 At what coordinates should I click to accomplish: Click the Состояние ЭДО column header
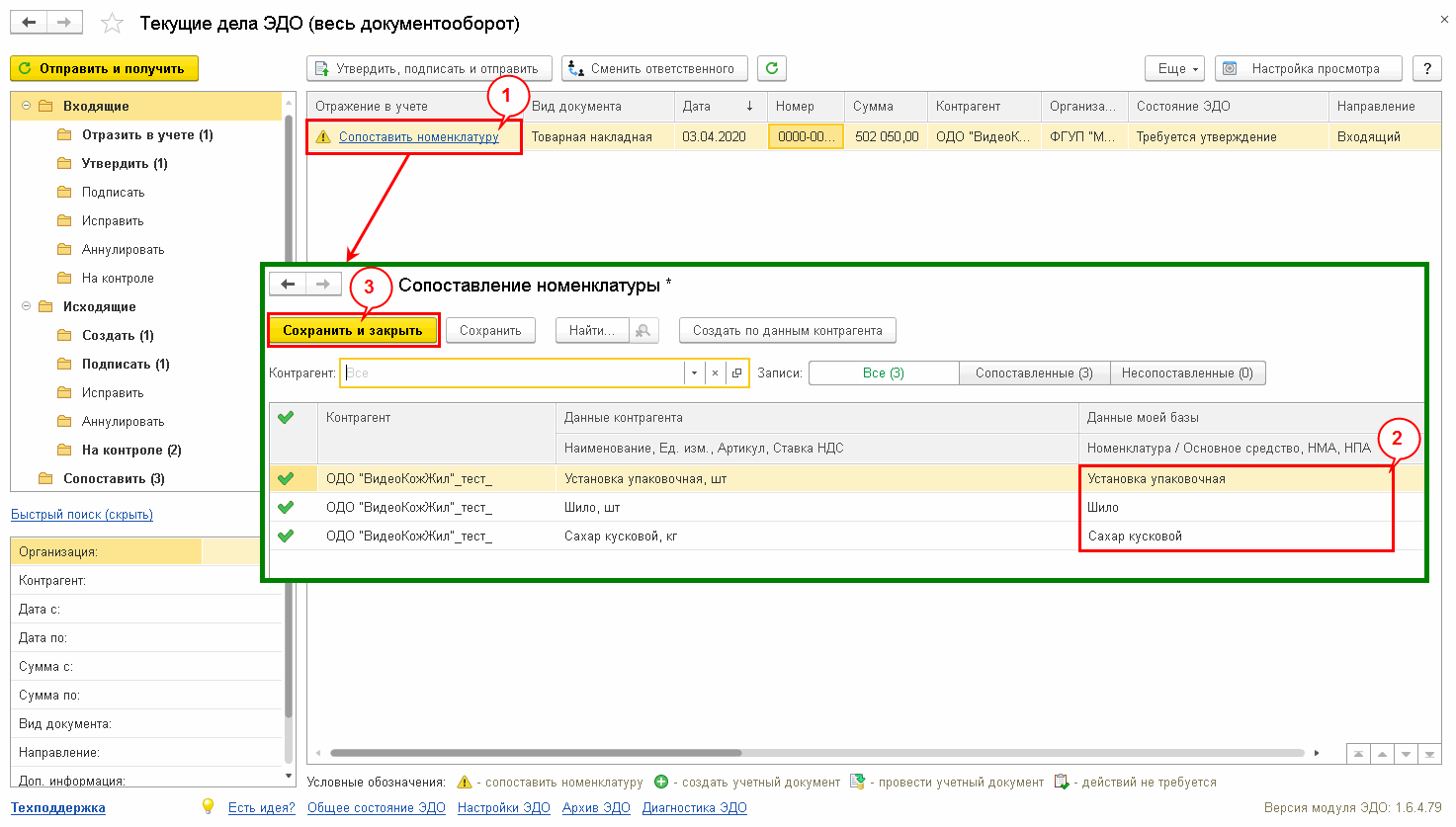coord(1229,106)
